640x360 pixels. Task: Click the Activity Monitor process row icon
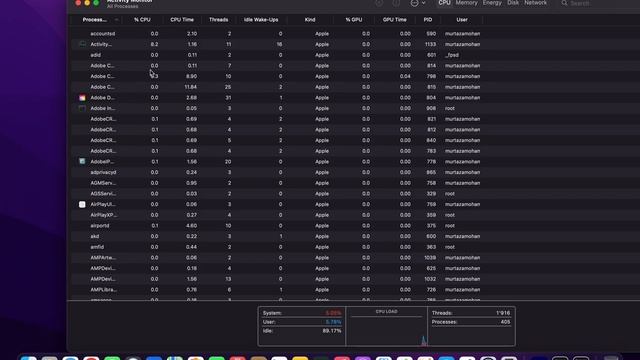click(x=82, y=44)
